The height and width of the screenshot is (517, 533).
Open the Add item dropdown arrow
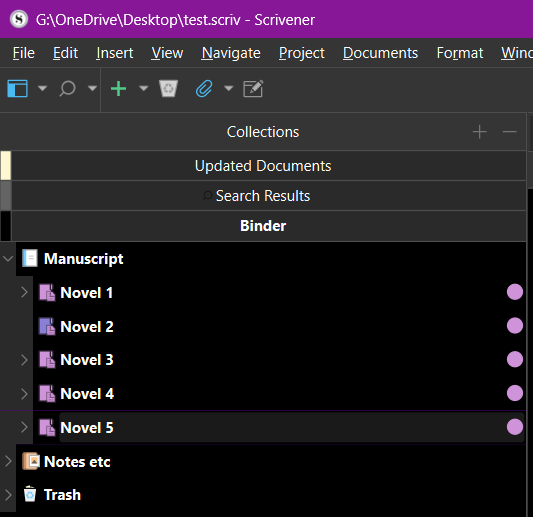click(143, 88)
